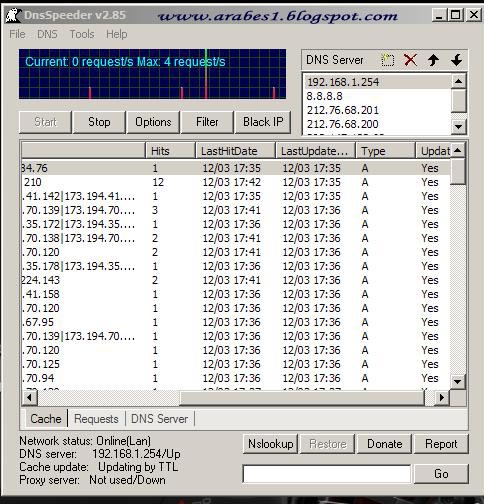The width and height of the screenshot is (484, 504).
Task: Click the disabled Restore button
Action: pyautogui.click(x=327, y=444)
